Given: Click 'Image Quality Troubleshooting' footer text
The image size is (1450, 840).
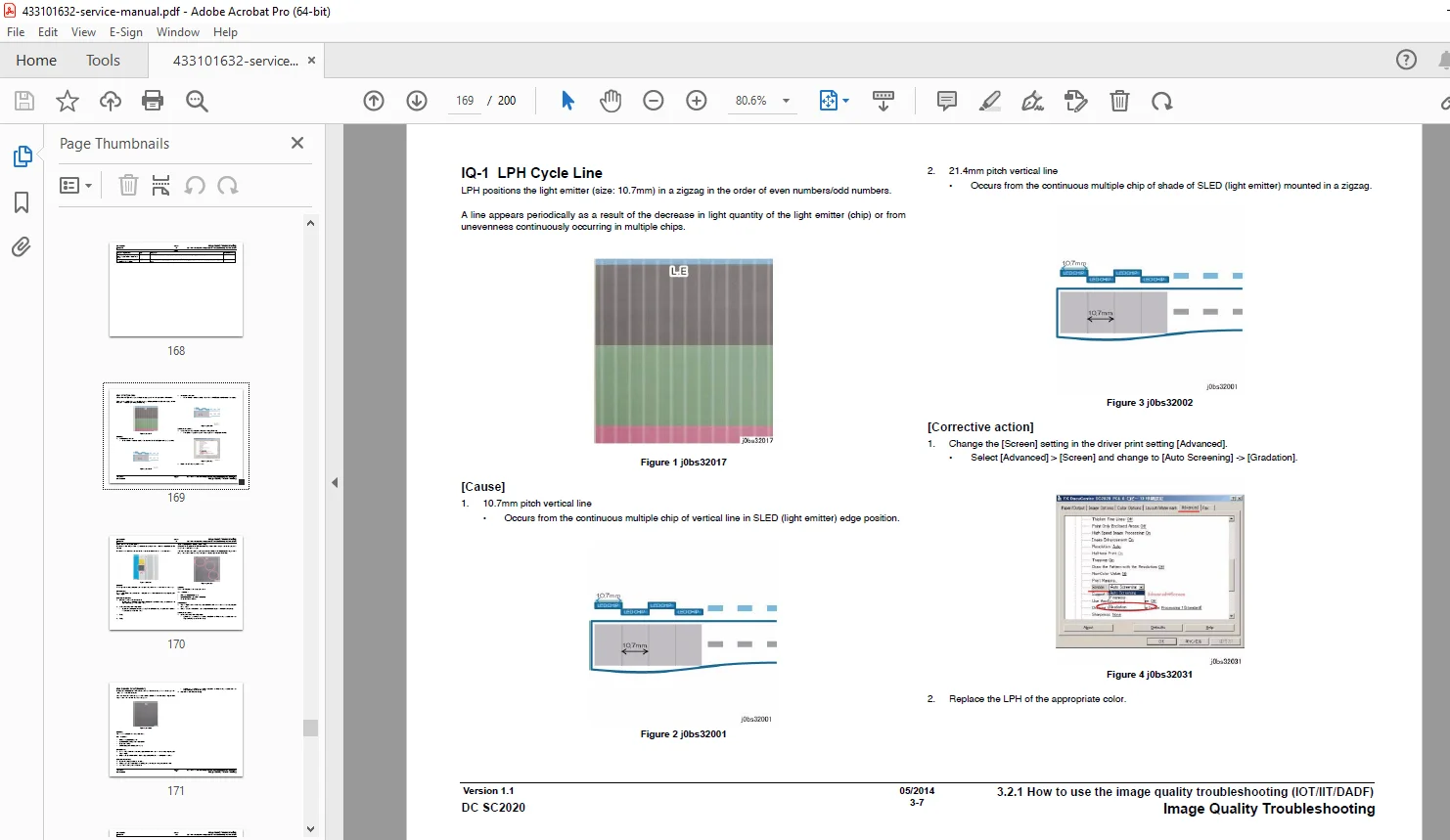Looking at the screenshot, I should tap(1268, 809).
